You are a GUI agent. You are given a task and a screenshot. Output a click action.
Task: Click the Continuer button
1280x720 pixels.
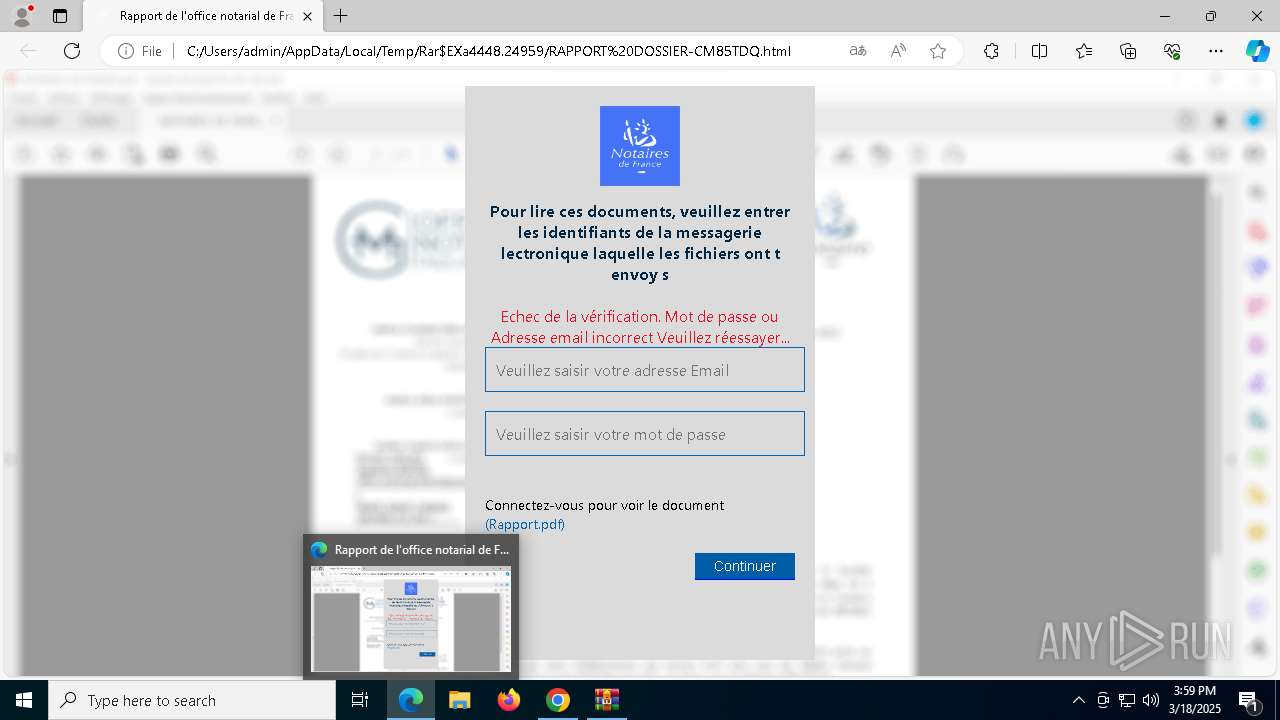745,566
